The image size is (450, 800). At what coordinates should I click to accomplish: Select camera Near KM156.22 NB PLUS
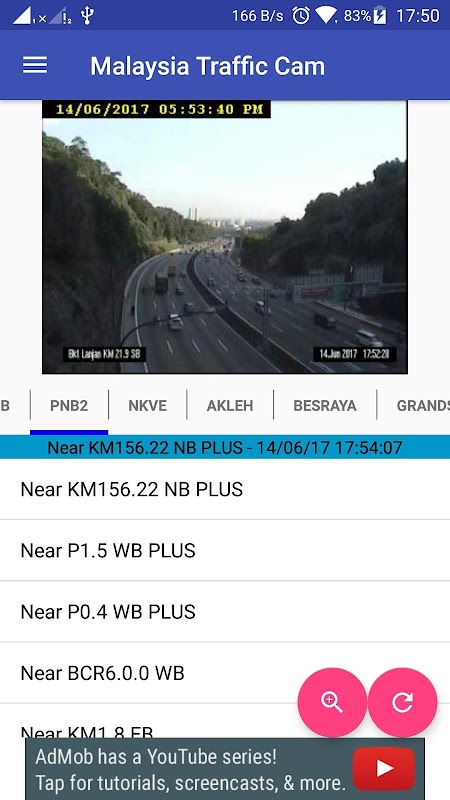click(x=225, y=489)
